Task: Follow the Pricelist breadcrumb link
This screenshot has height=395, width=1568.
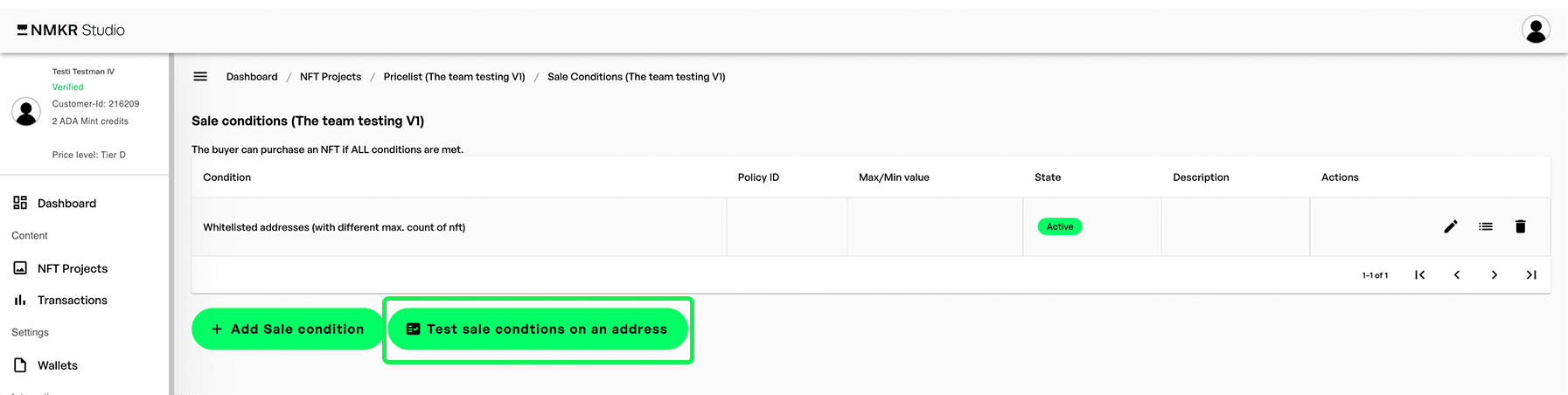Action: click(x=454, y=77)
